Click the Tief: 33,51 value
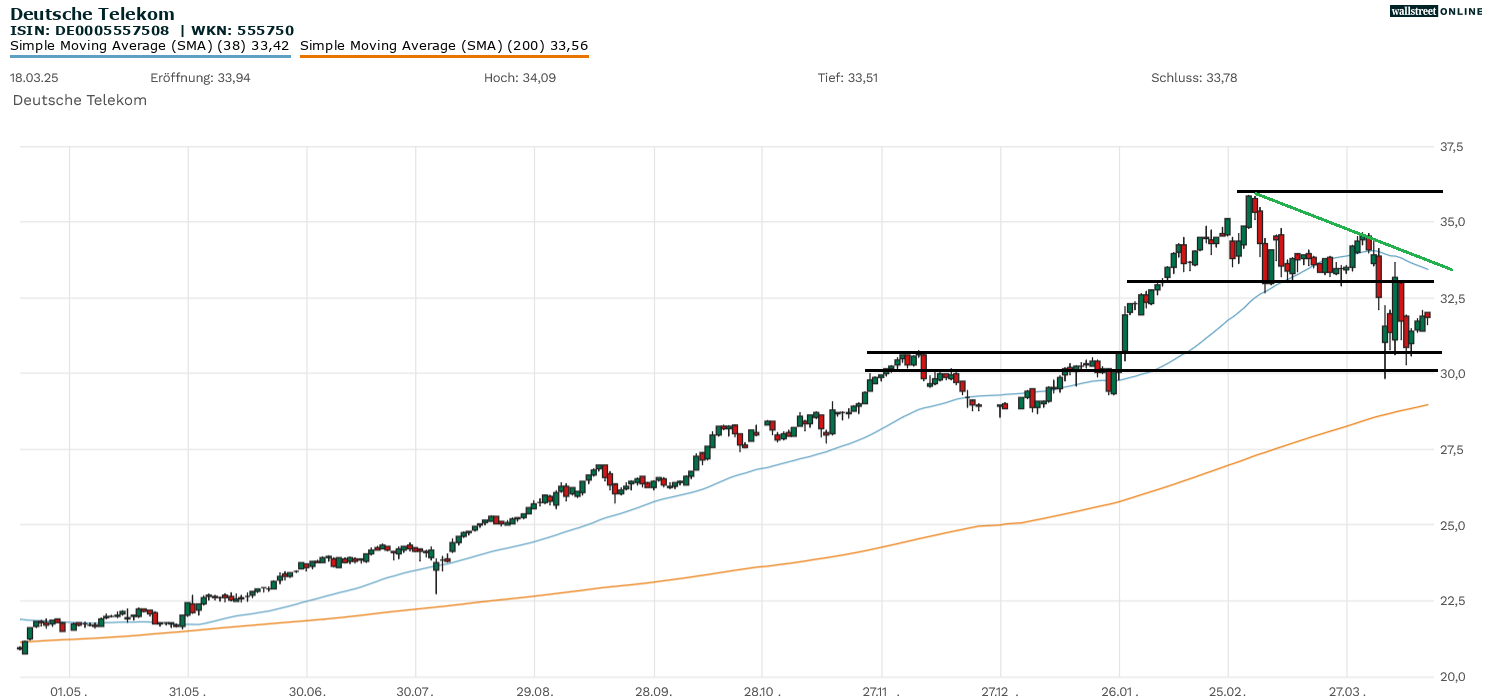 [x=848, y=77]
